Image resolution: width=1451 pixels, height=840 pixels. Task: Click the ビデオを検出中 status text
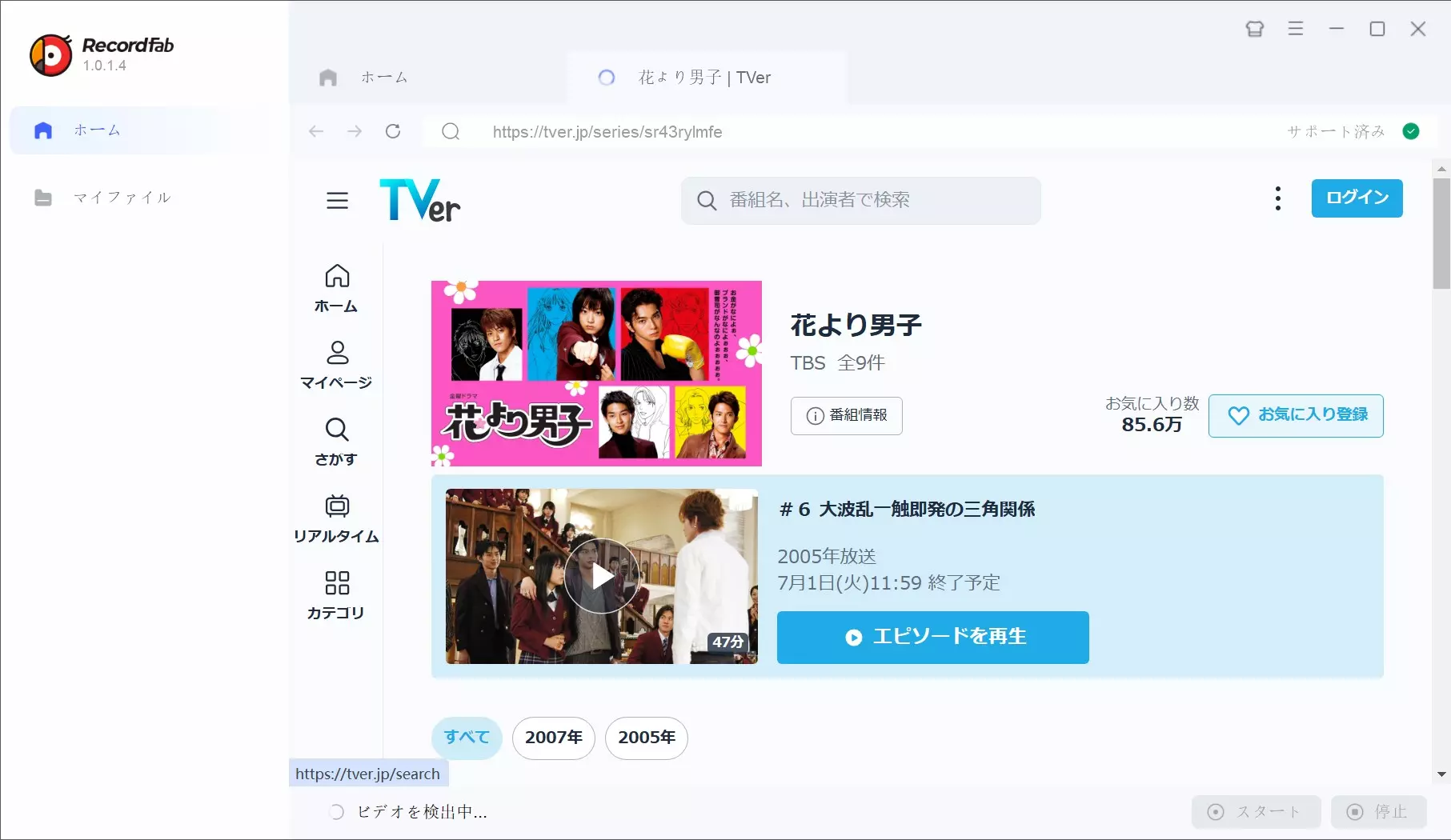point(422,812)
